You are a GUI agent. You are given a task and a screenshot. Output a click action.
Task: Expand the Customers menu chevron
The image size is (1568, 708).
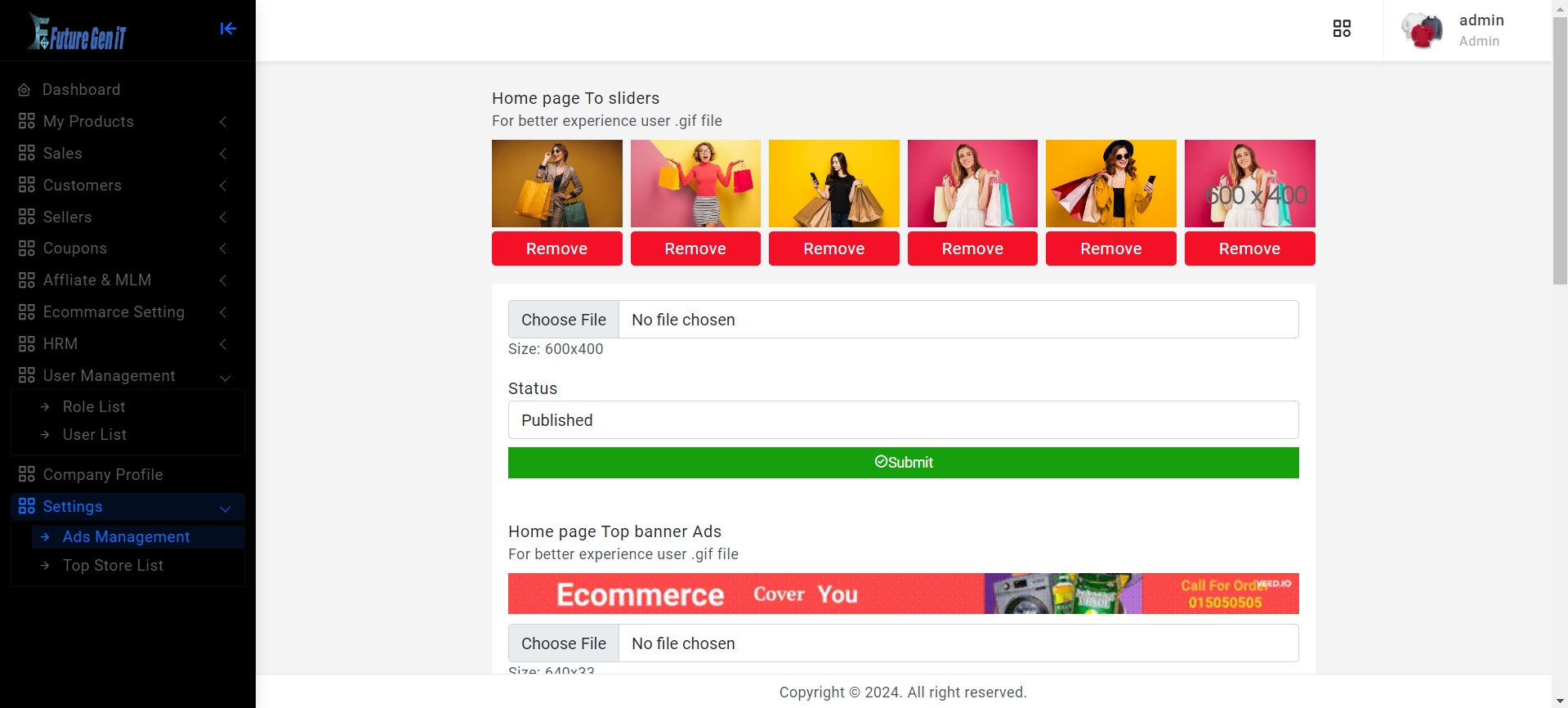pyautogui.click(x=223, y=186)
